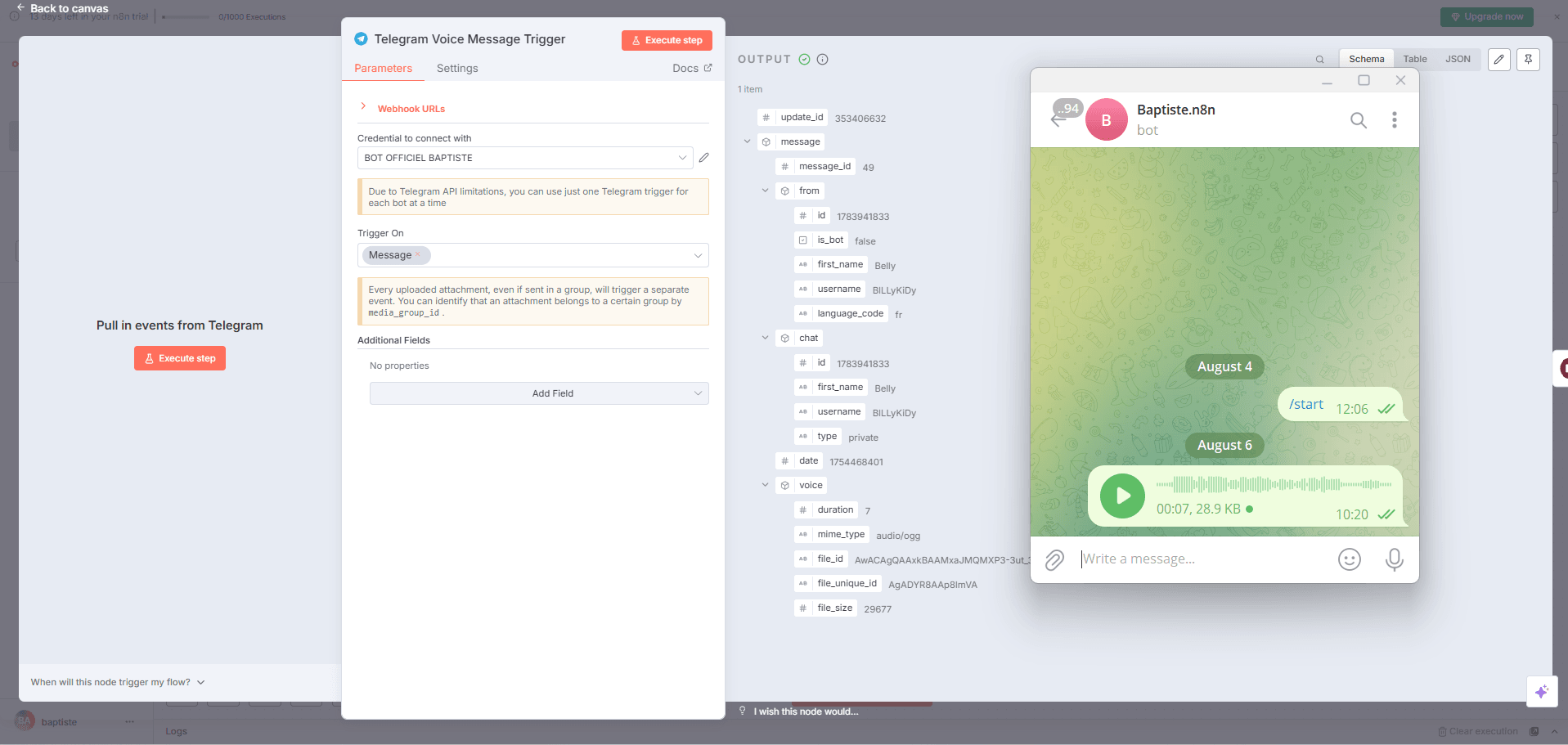1568x745 pixels.
Task: Select the date field pill
Action: (x=799, y=460)
